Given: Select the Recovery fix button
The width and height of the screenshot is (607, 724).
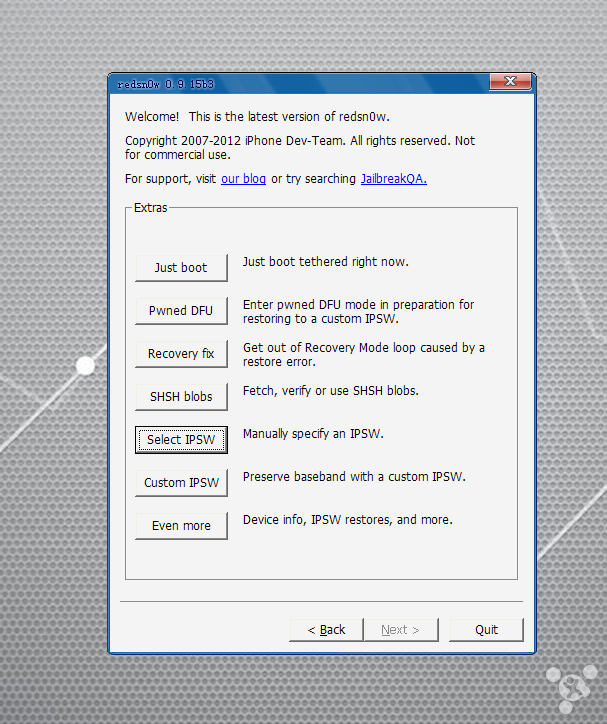Looking at the screenshot, I should (181, 353).
